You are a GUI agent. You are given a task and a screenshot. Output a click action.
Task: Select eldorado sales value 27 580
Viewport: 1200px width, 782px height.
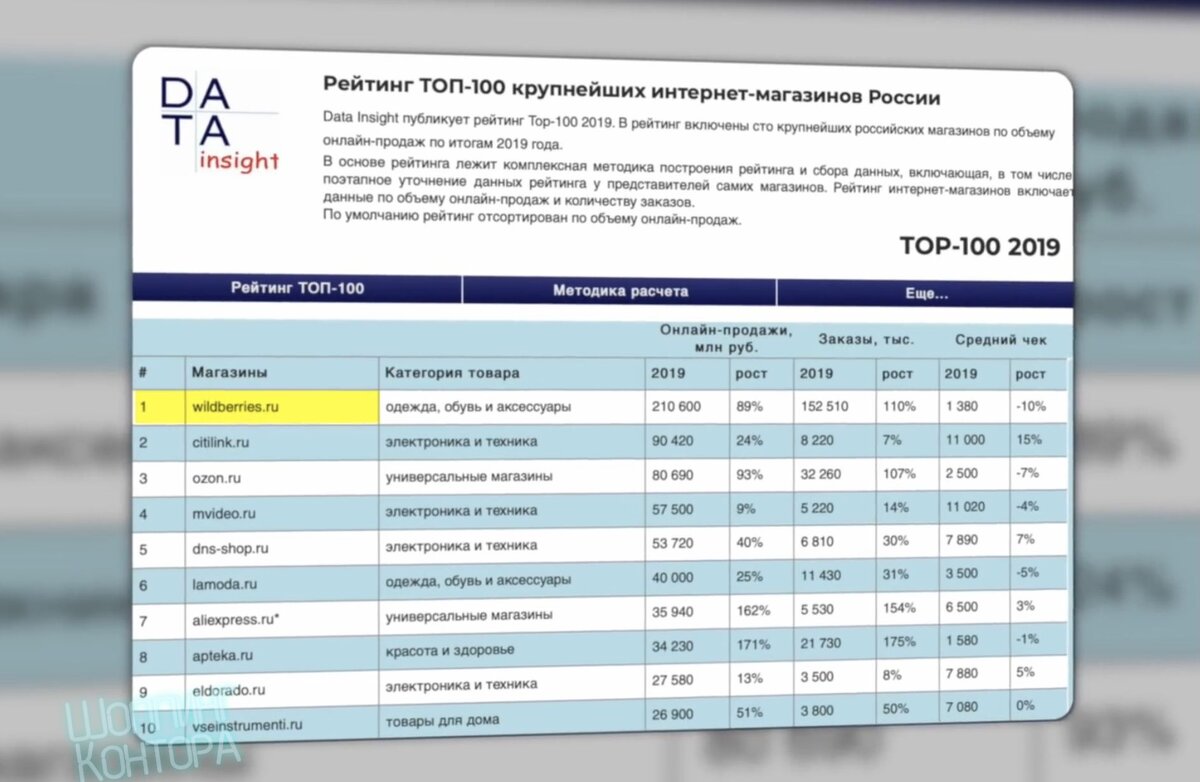point(675,681)
